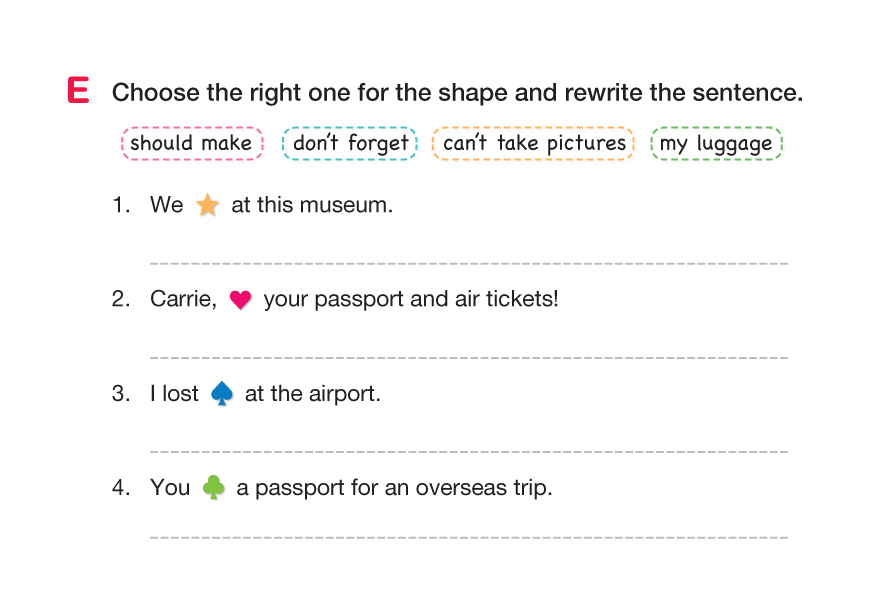Select the 'my luggage' word box
Screen dimensions: 873x612
716,143
